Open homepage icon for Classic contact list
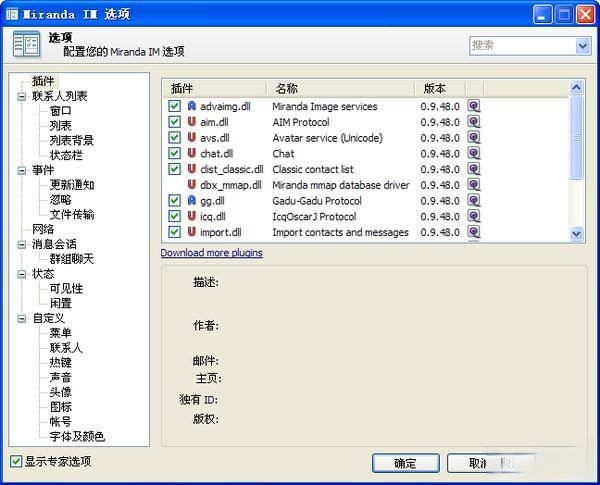The width and height of the screenshot is (600, 485). point(474,169)
